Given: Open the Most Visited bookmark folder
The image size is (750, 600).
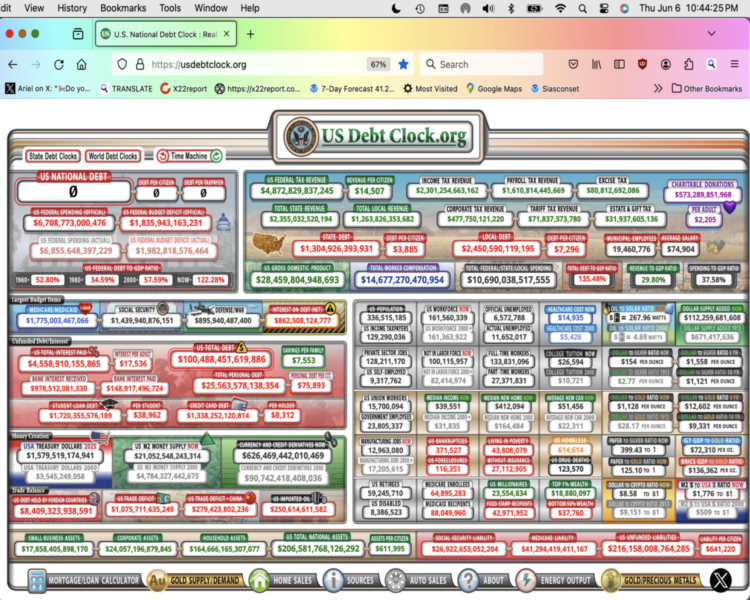Looking at the screenshot, I should tap(430, 89).
